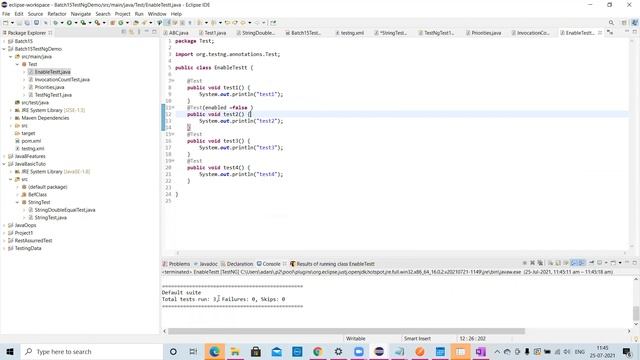Open Chrome from the taskbar
The width and height of the screenshot is (640, 360).
click(x=318, y=351)
